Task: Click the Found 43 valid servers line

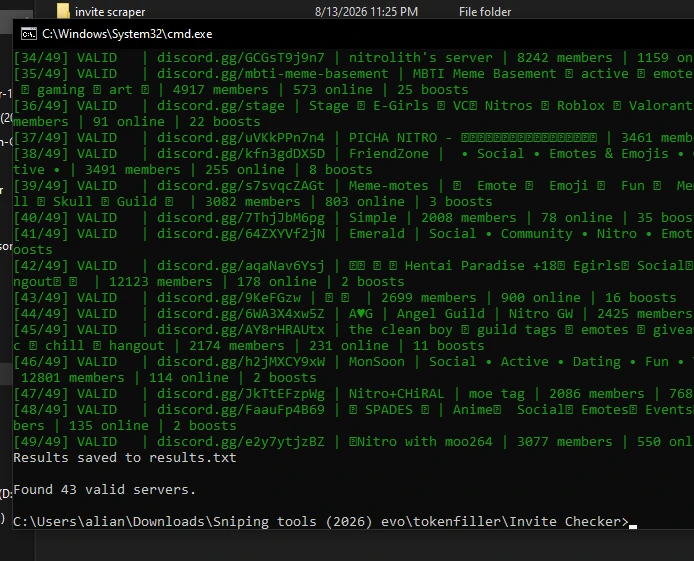Action: [104, 490]
